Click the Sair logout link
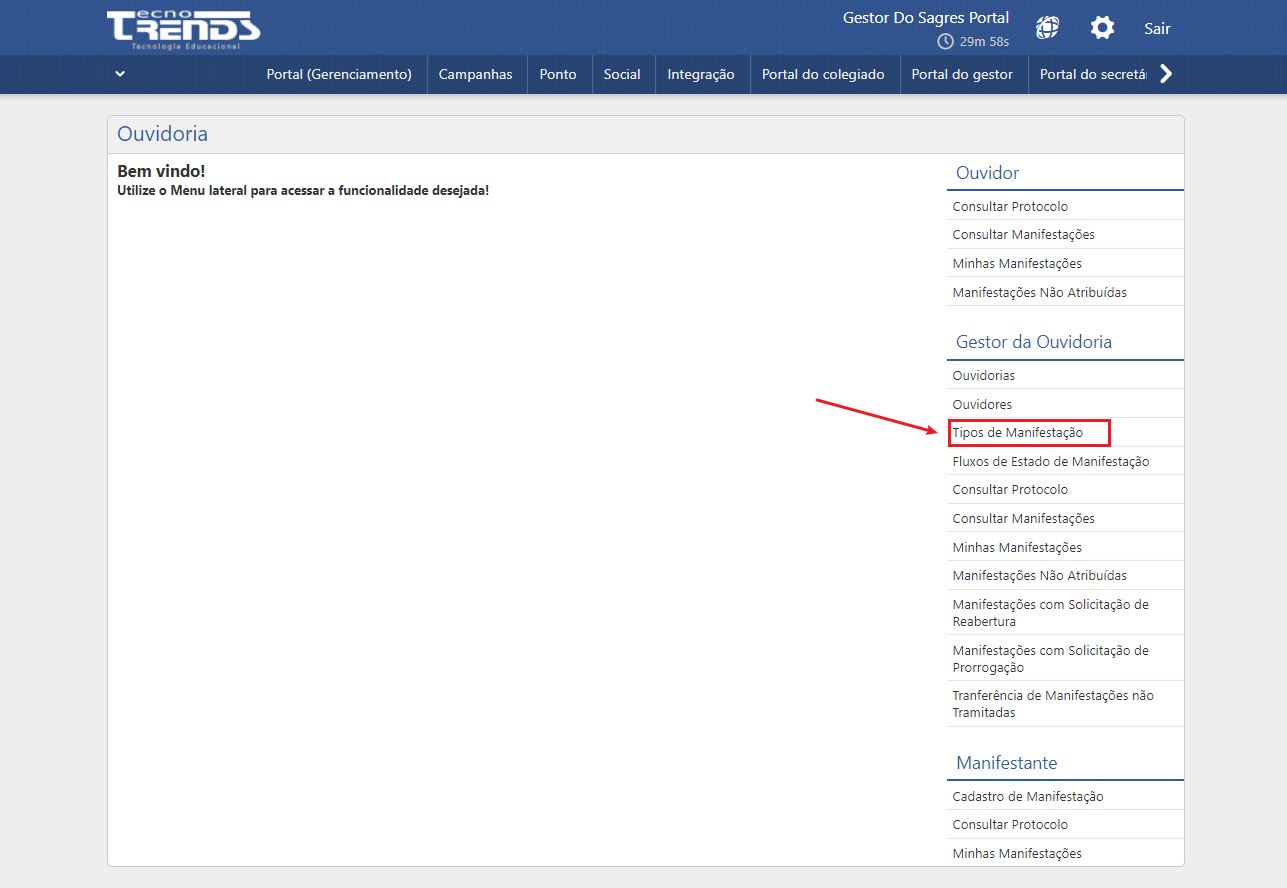The image size is (1287, 888). pos(1157,28)
